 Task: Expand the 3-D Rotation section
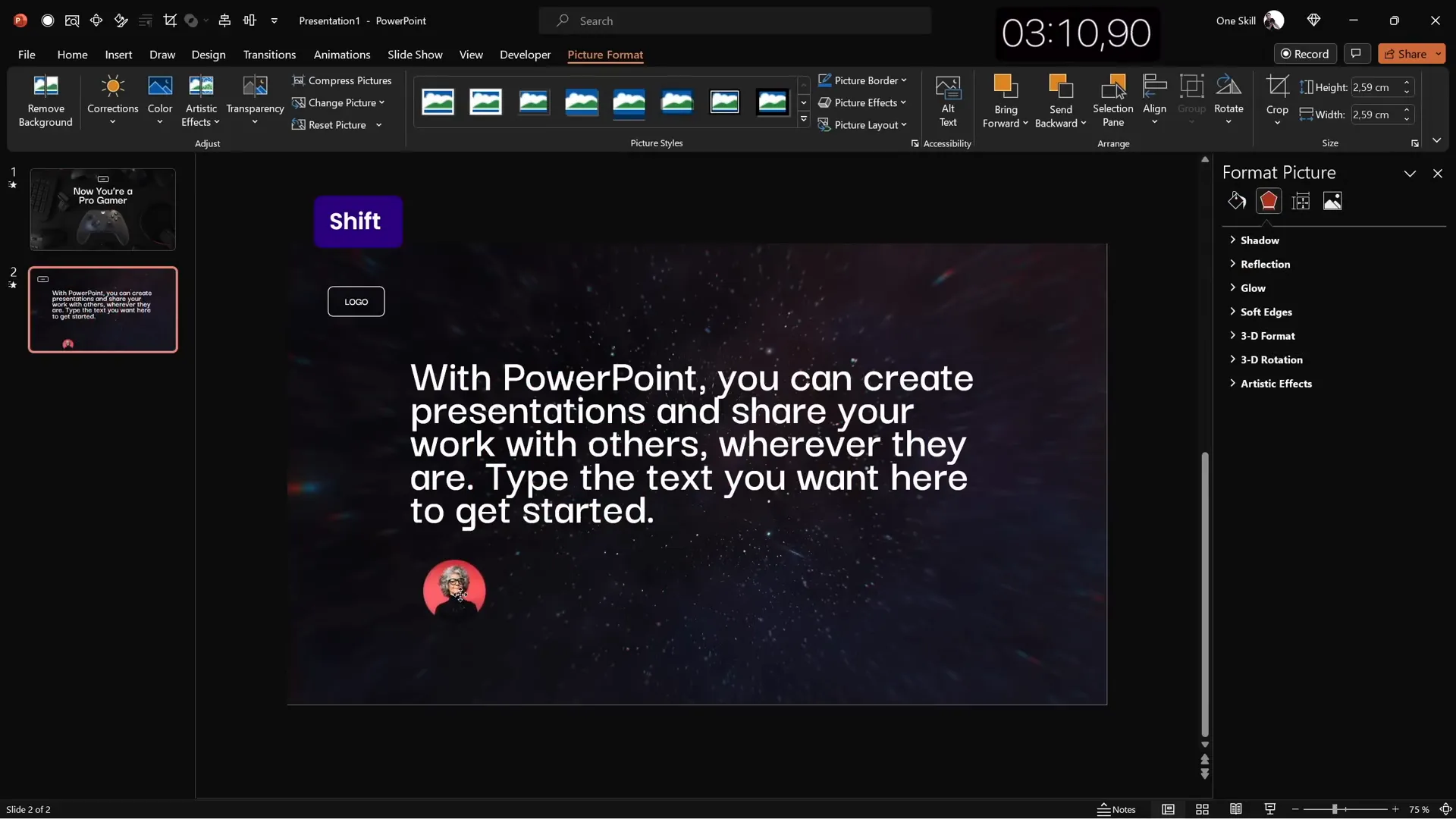[1266, 359]
